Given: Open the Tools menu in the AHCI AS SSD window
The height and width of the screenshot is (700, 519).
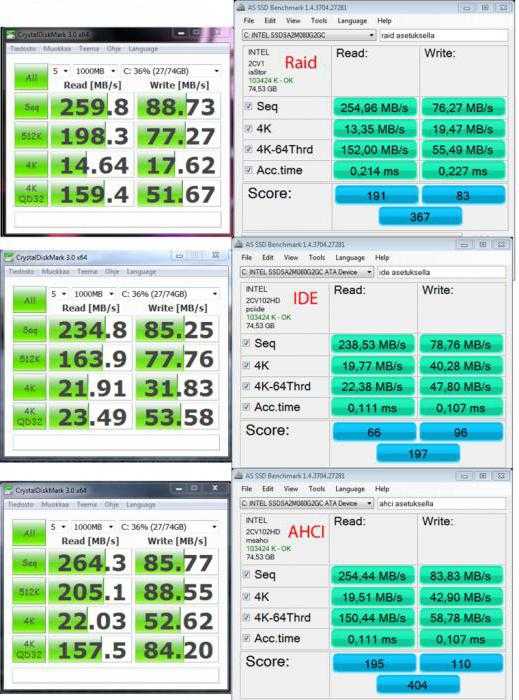Looking at the screenshot, I should (316, 489).
